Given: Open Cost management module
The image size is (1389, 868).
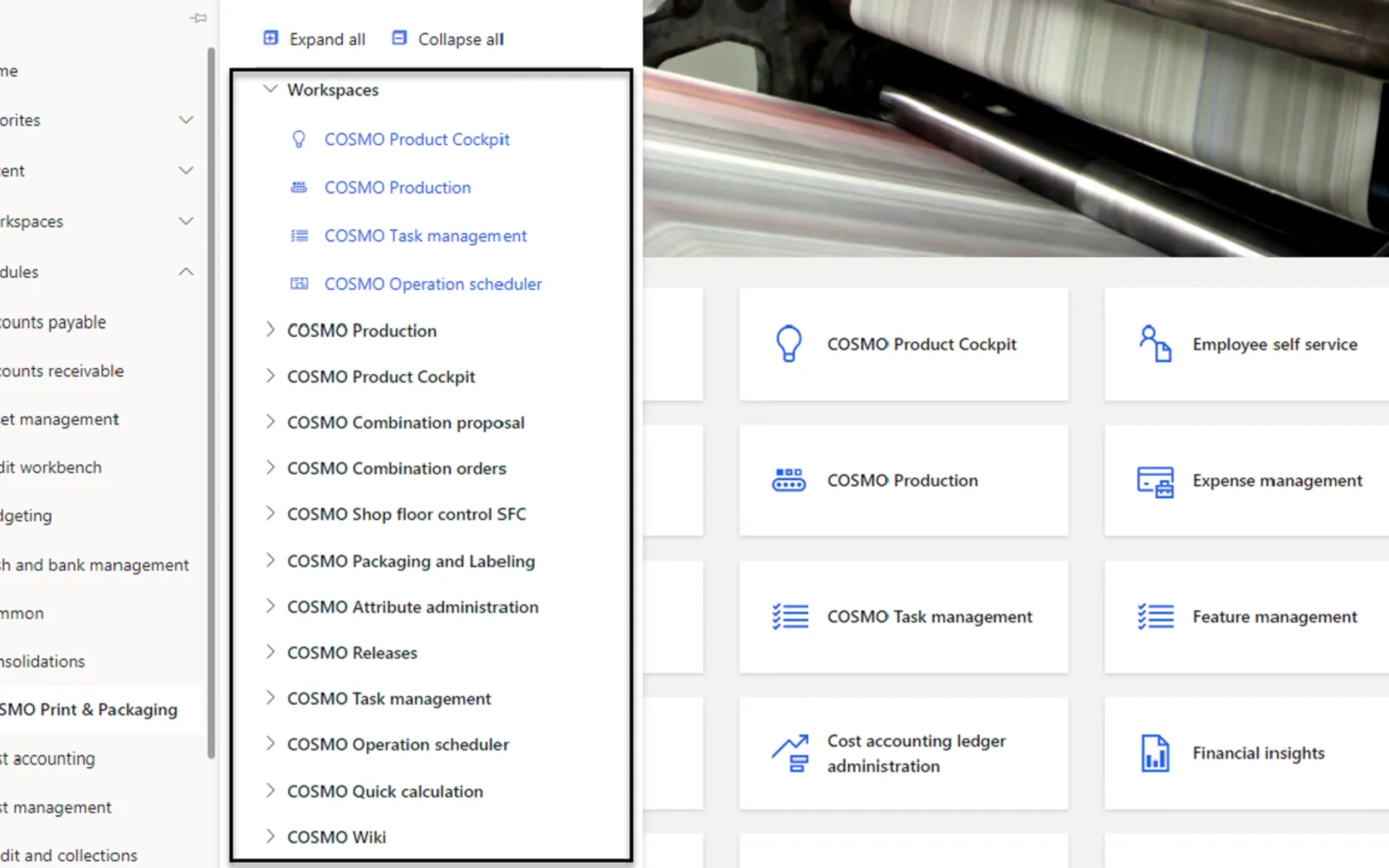Looking at the screenshot, I should tap(56, 807).
